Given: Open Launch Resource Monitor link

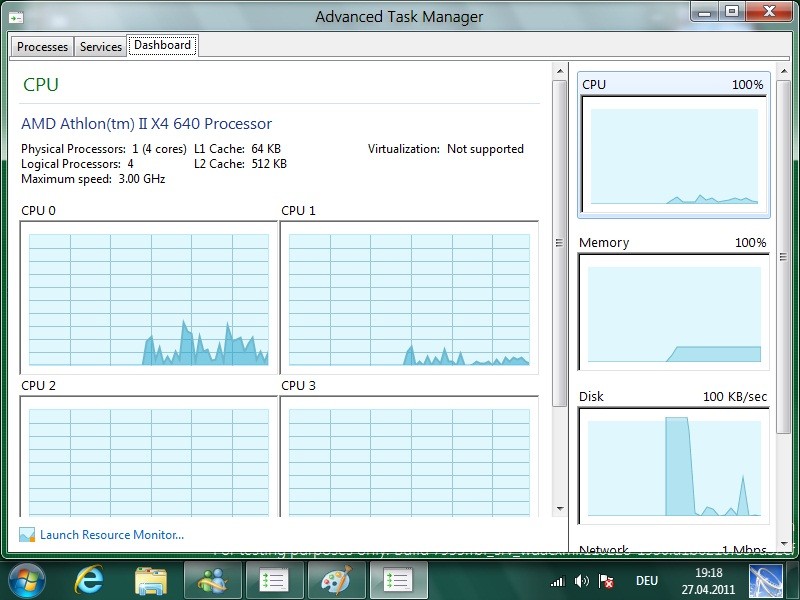Looking at the screenshot, I should pyautogui.click(x=112, y=535).
